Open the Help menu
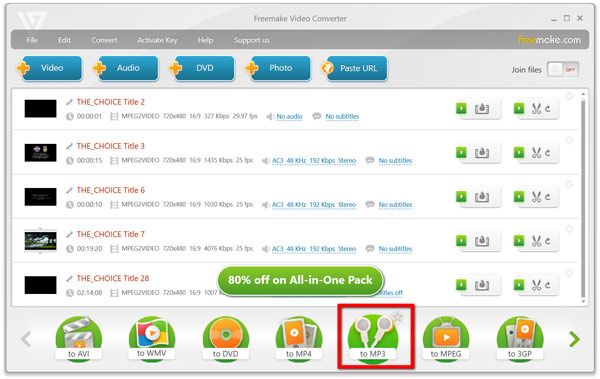The width and height of the screenshot is (600, 379). (x=205, y=40)
